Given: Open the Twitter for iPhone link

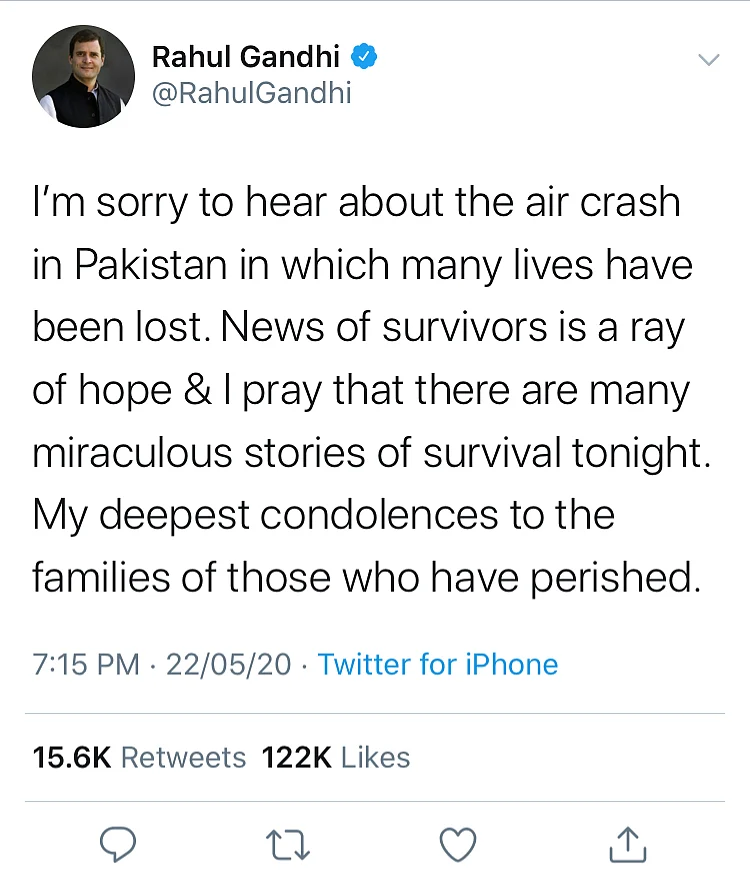Looking at the screenshot, I should point(438,664).
